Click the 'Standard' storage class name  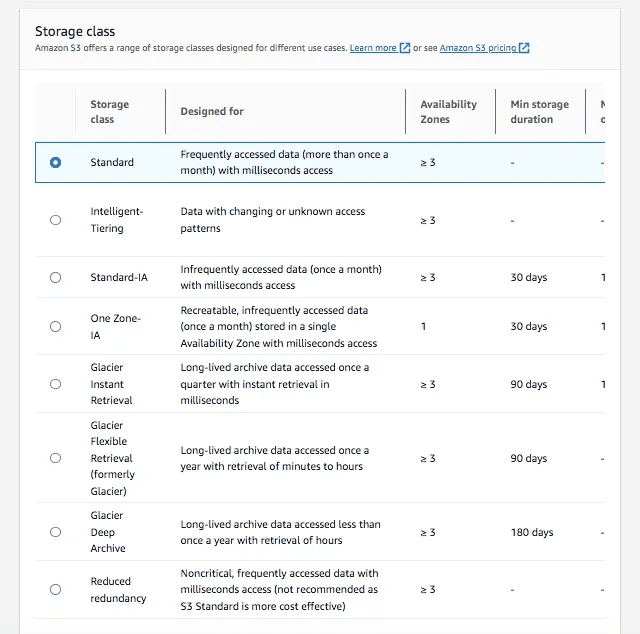click(x=112, y=162)
